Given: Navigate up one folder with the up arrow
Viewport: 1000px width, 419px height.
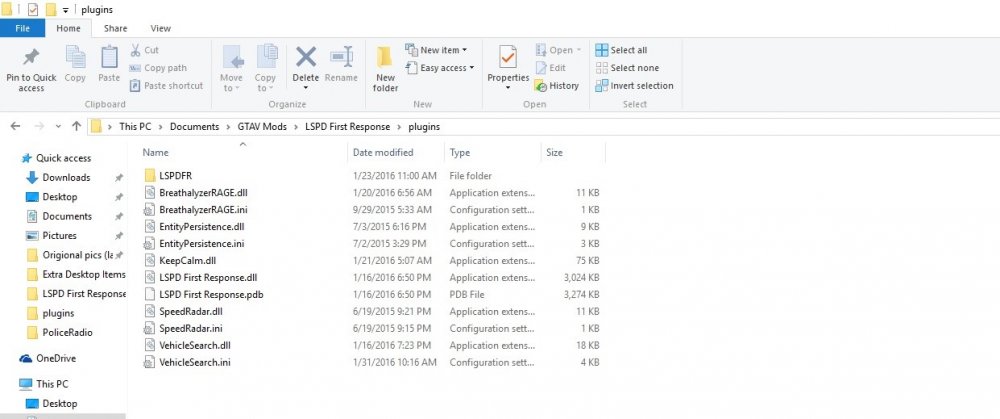Looking at the screenshot, I should tap(77, 126).
